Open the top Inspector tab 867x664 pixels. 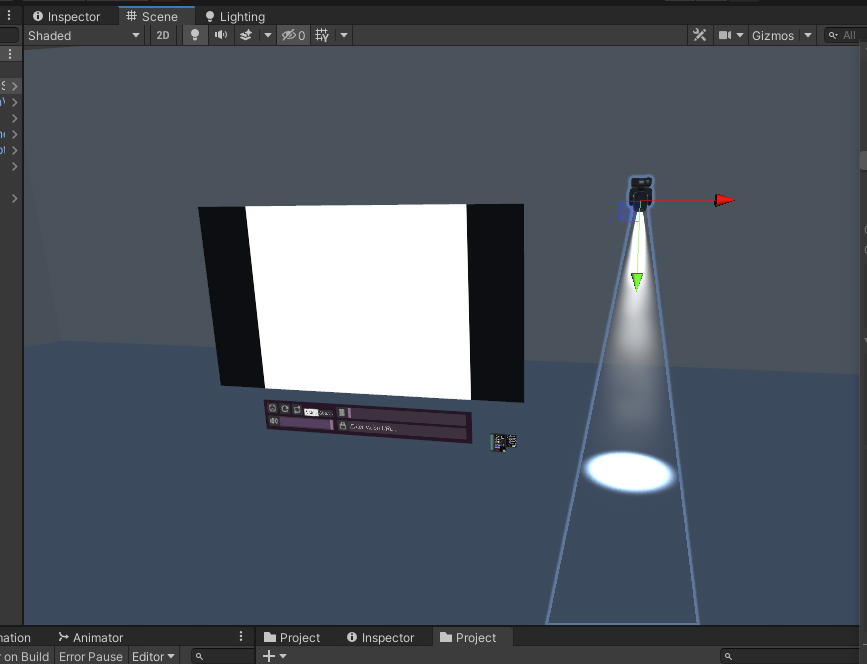tap(66, 17)
